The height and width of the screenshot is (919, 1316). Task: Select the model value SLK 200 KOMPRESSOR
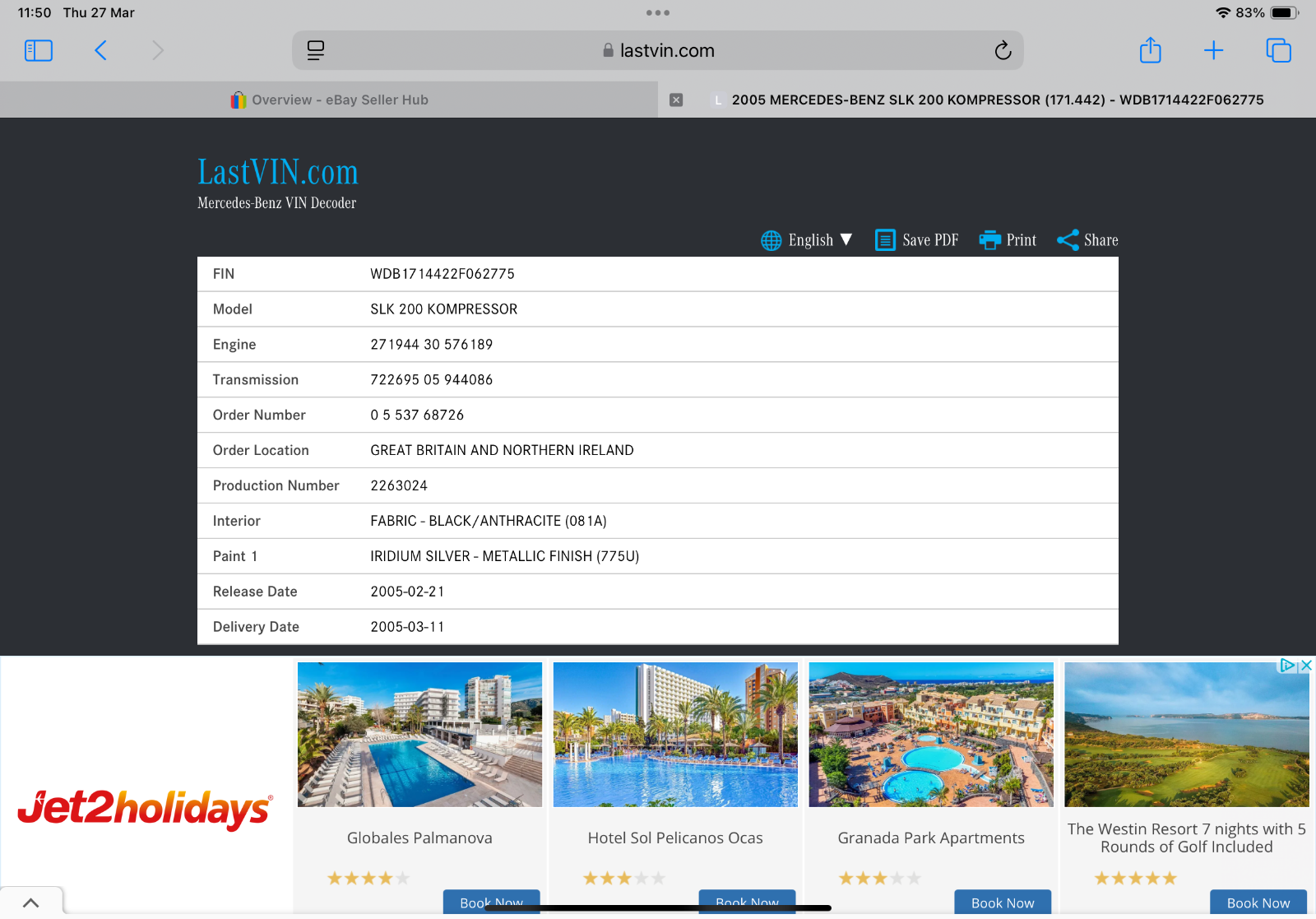point(444,309)
